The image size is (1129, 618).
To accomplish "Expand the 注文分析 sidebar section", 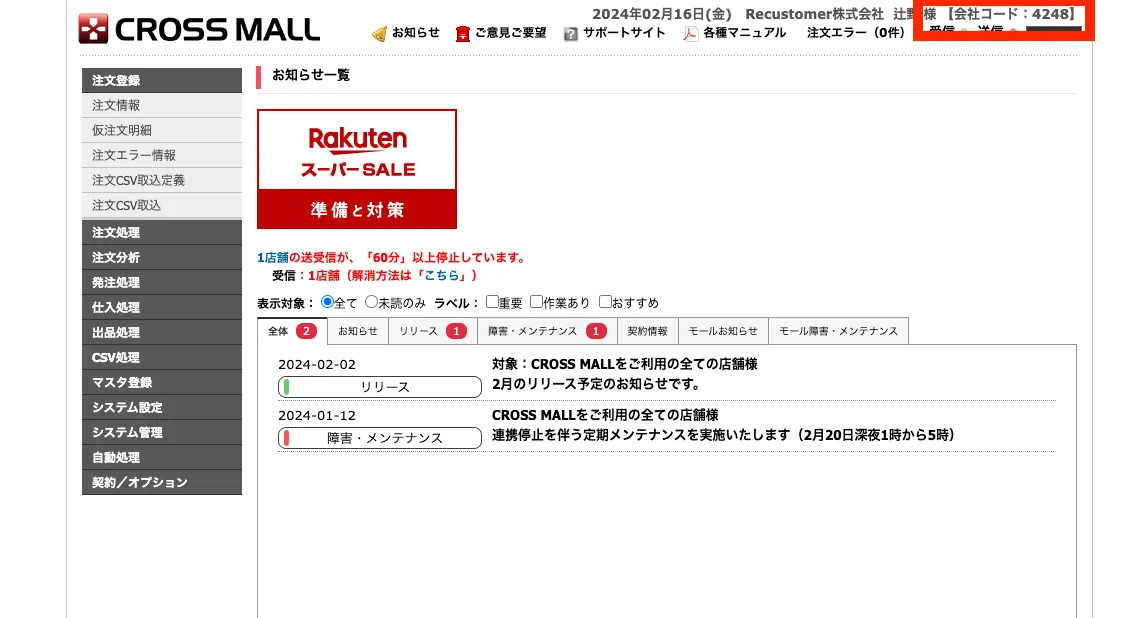I will pos(162,258).
